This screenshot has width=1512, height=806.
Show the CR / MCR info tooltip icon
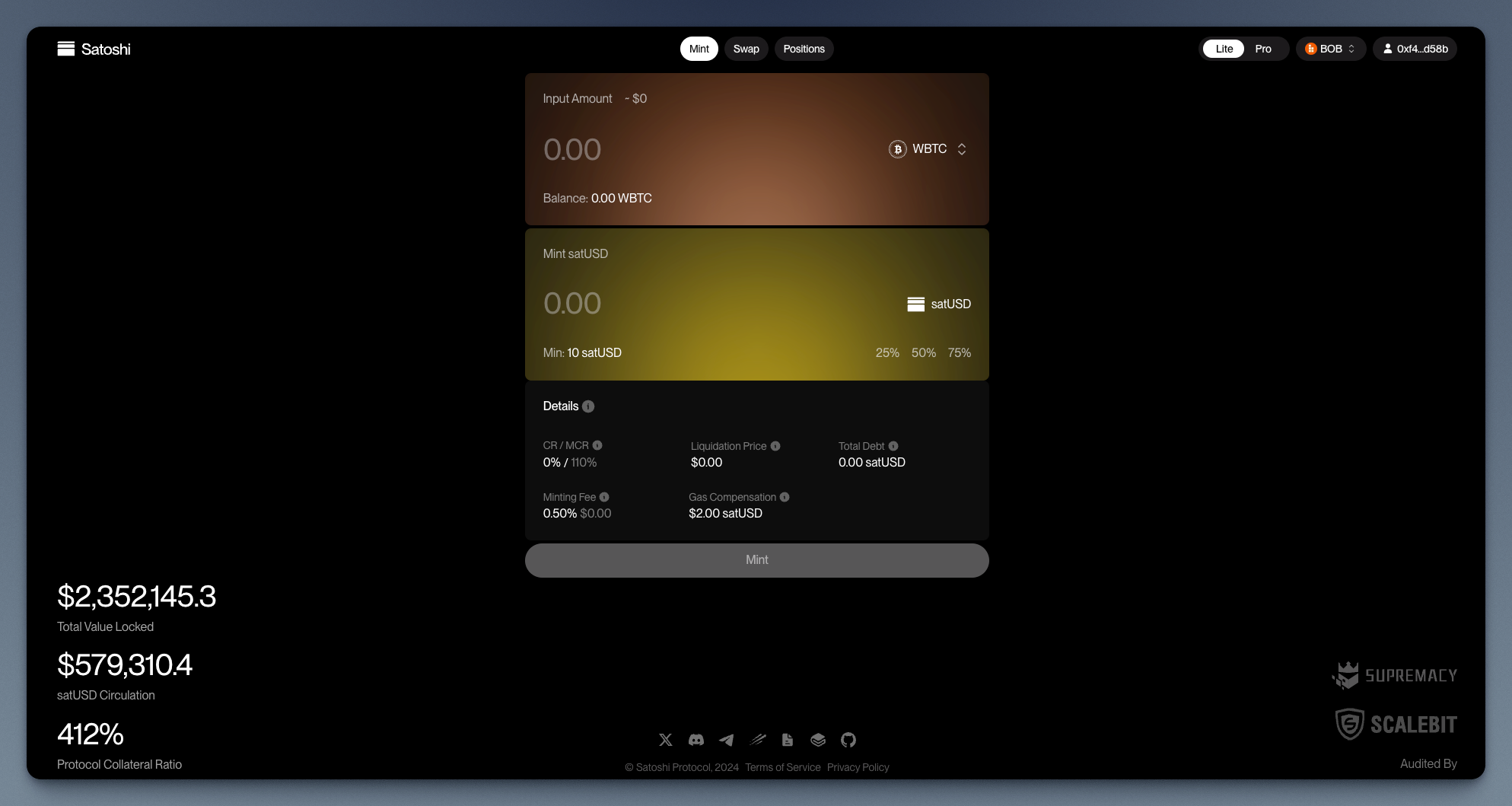[597, 445]
